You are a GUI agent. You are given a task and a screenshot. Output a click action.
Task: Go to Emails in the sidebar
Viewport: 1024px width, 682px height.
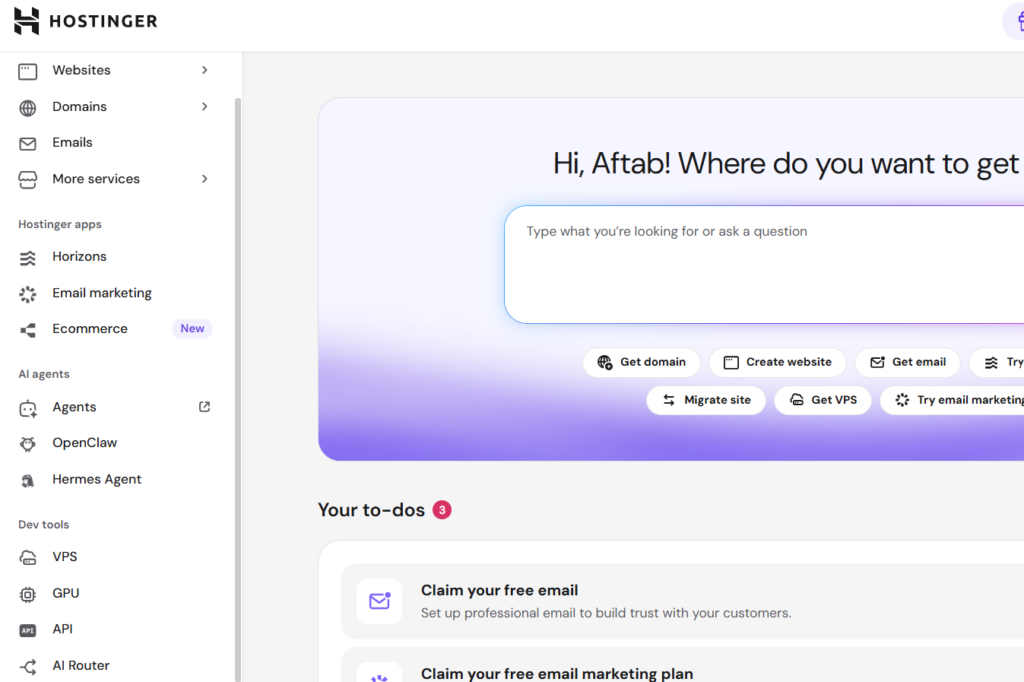(x=114, y=142)
